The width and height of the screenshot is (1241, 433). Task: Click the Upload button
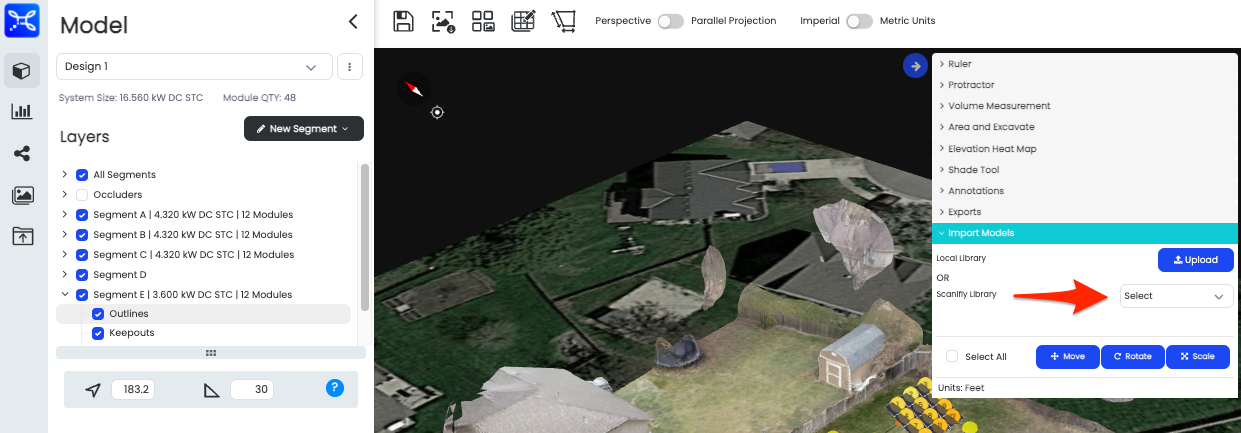click(x=1195, y=260)
